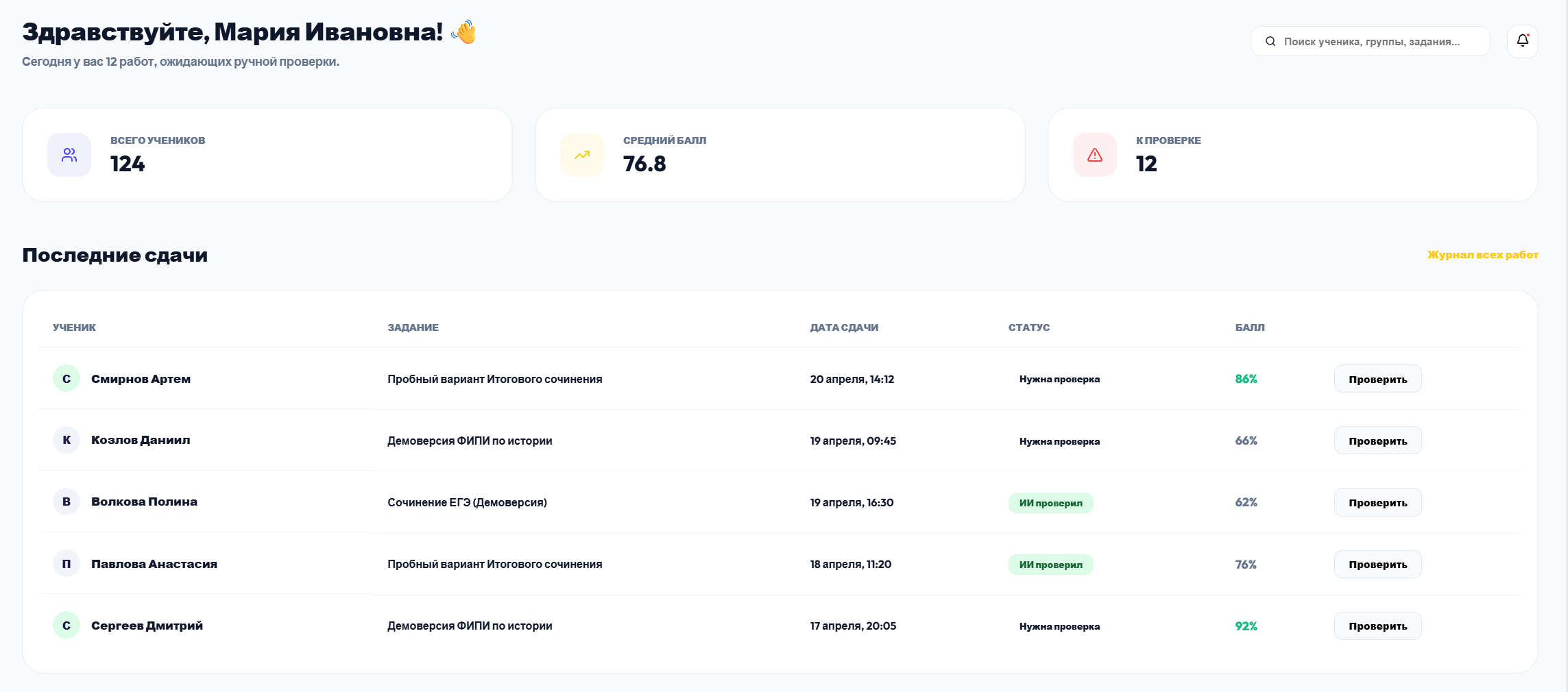The height and width of the screenshot is (692, 1568).
Task: Click the students icon in Всего учеников card
Action: click(69, 155)
